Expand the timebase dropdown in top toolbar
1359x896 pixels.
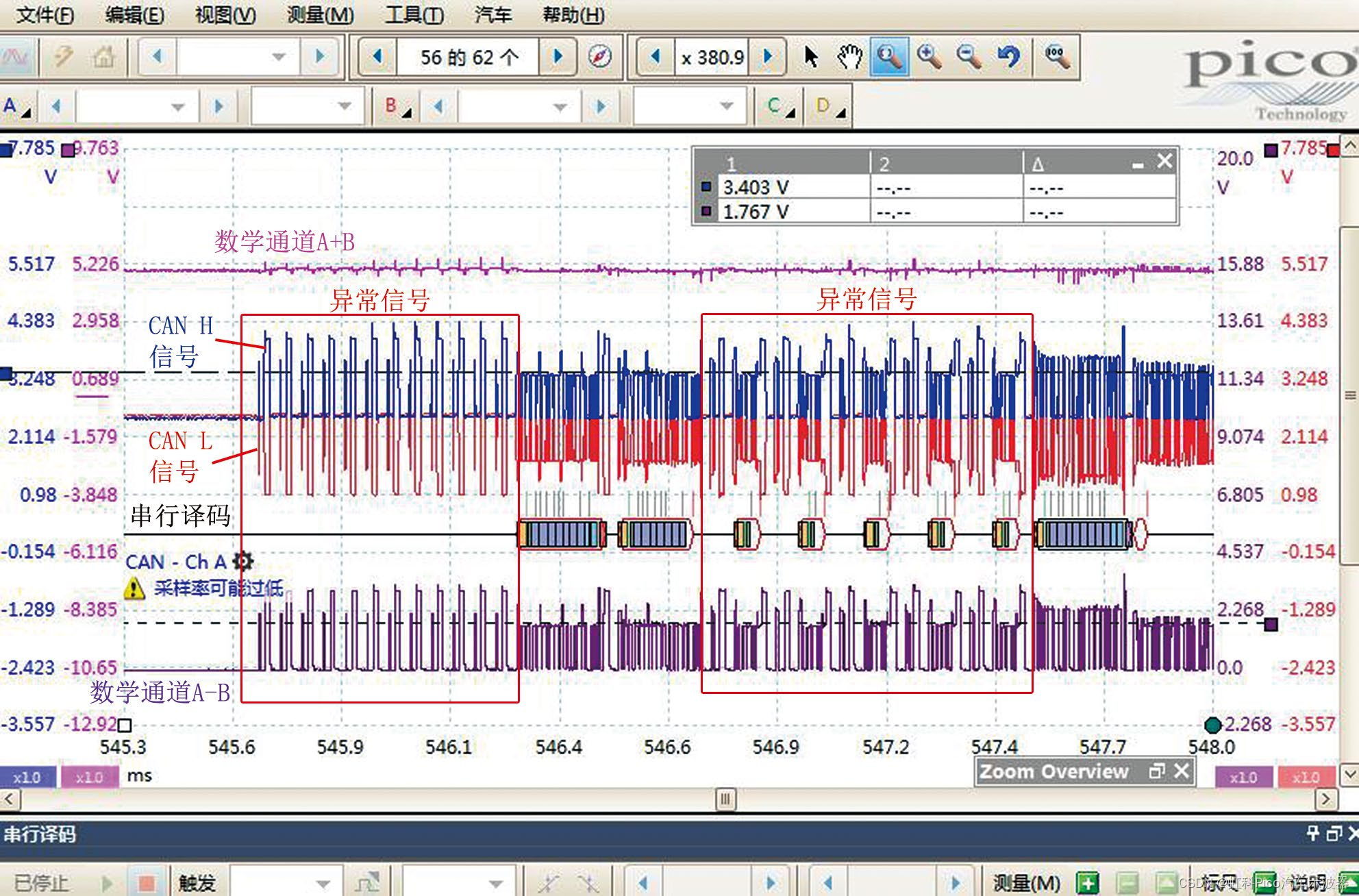click(278, 57)
